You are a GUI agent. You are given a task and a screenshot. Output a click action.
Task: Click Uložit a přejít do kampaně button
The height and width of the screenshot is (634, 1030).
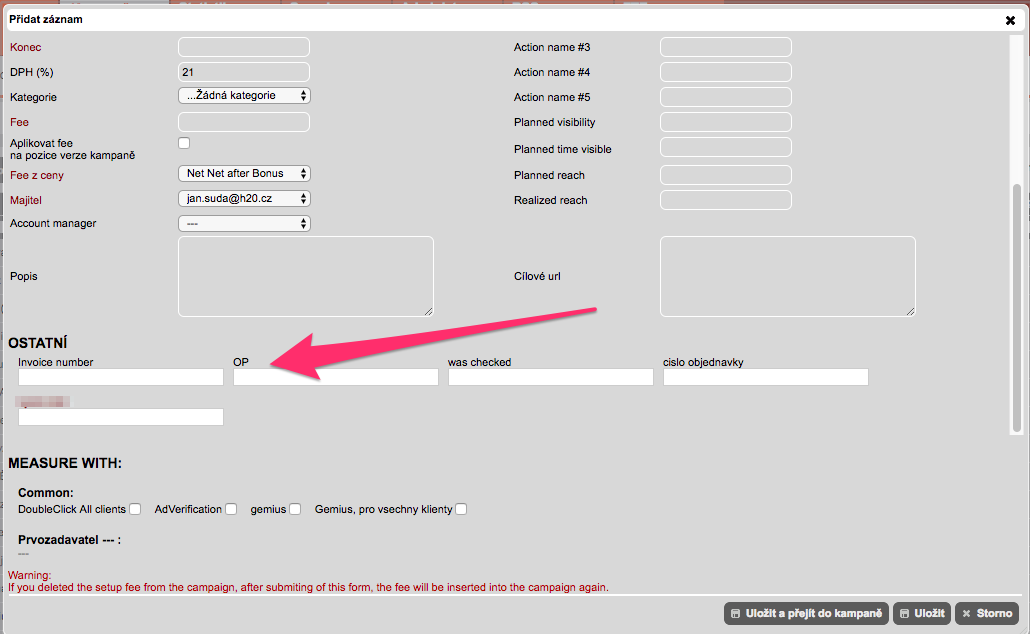(x=805, y=613)
